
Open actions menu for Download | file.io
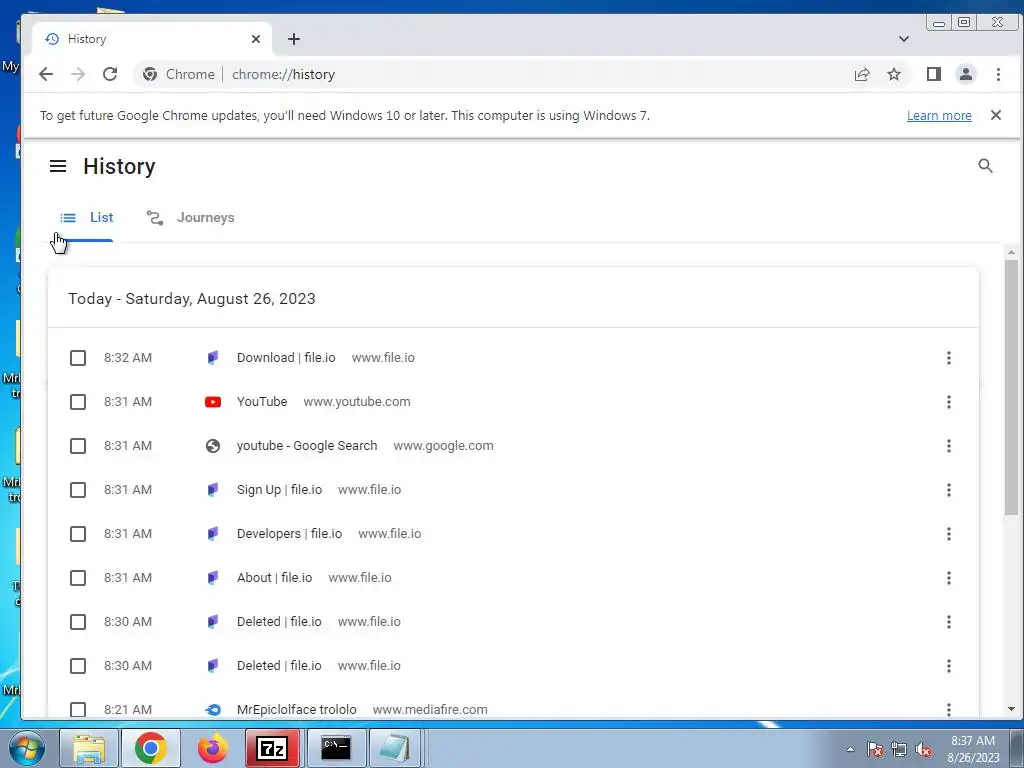tap(949, 358)
